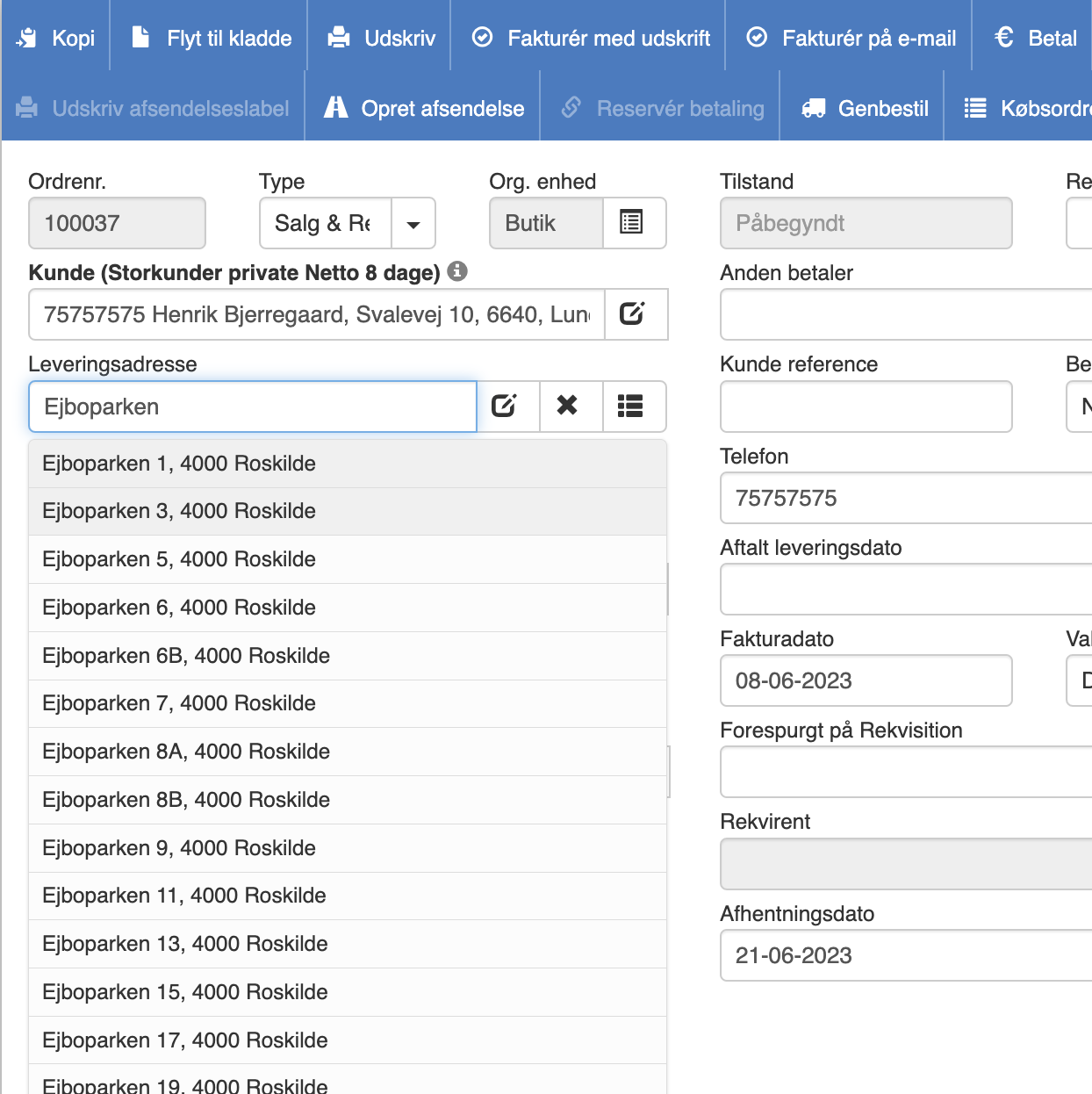Screen dimensions: 1092x1094
Task: Select Ejboparken 5, 4000 Roskilde
Action: point(348,559)
